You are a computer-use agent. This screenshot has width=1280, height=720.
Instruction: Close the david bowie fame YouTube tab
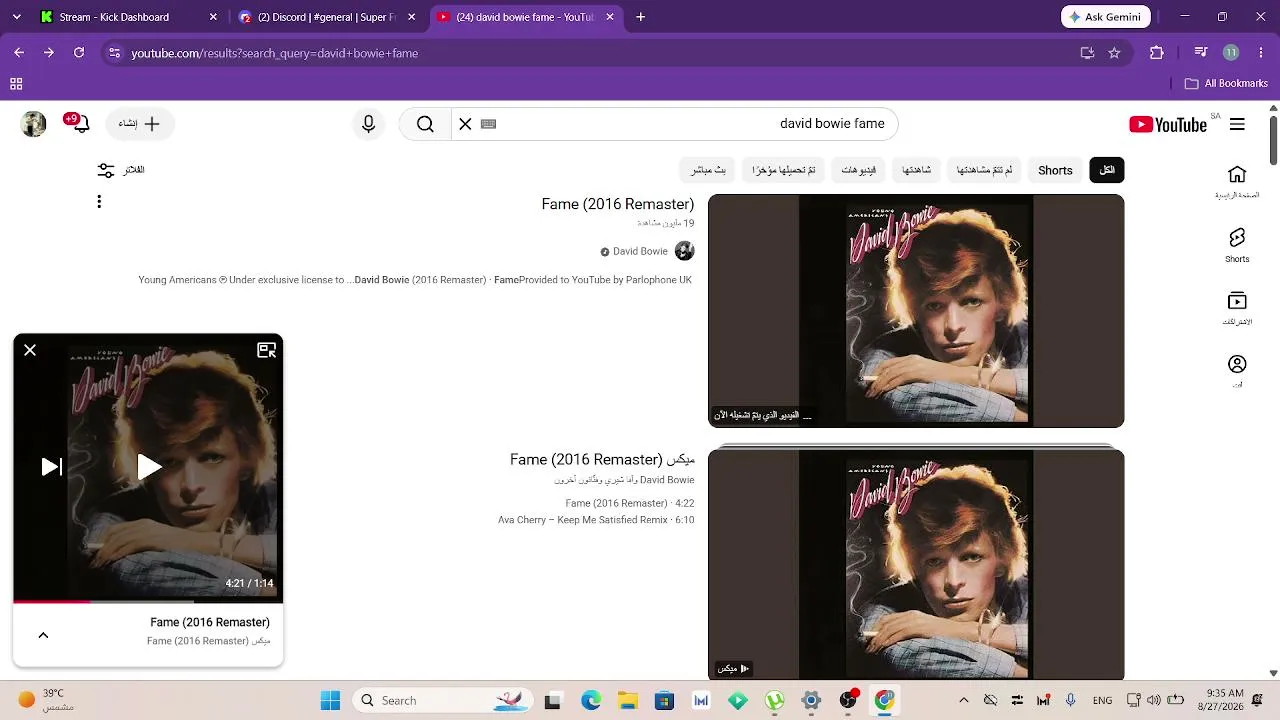pyautogui.click(x=611, y=17)
